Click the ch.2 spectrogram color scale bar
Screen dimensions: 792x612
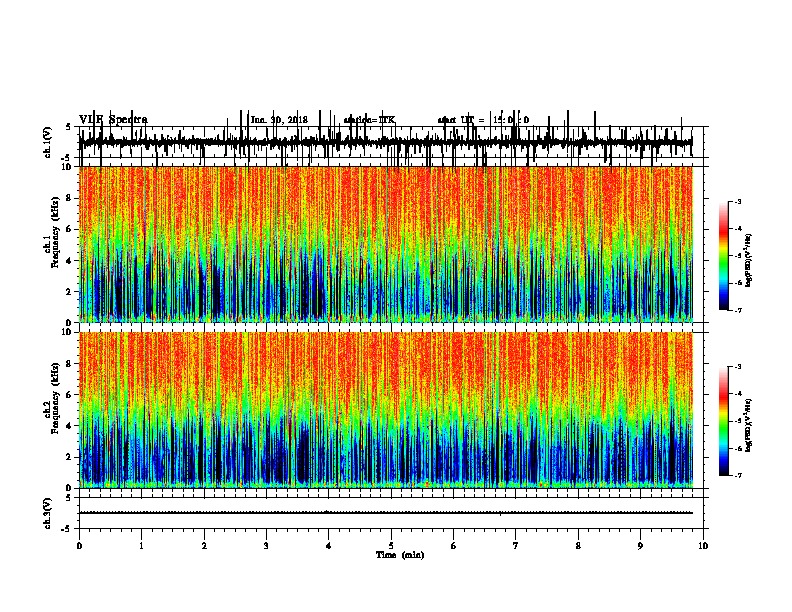pos(723,421)
